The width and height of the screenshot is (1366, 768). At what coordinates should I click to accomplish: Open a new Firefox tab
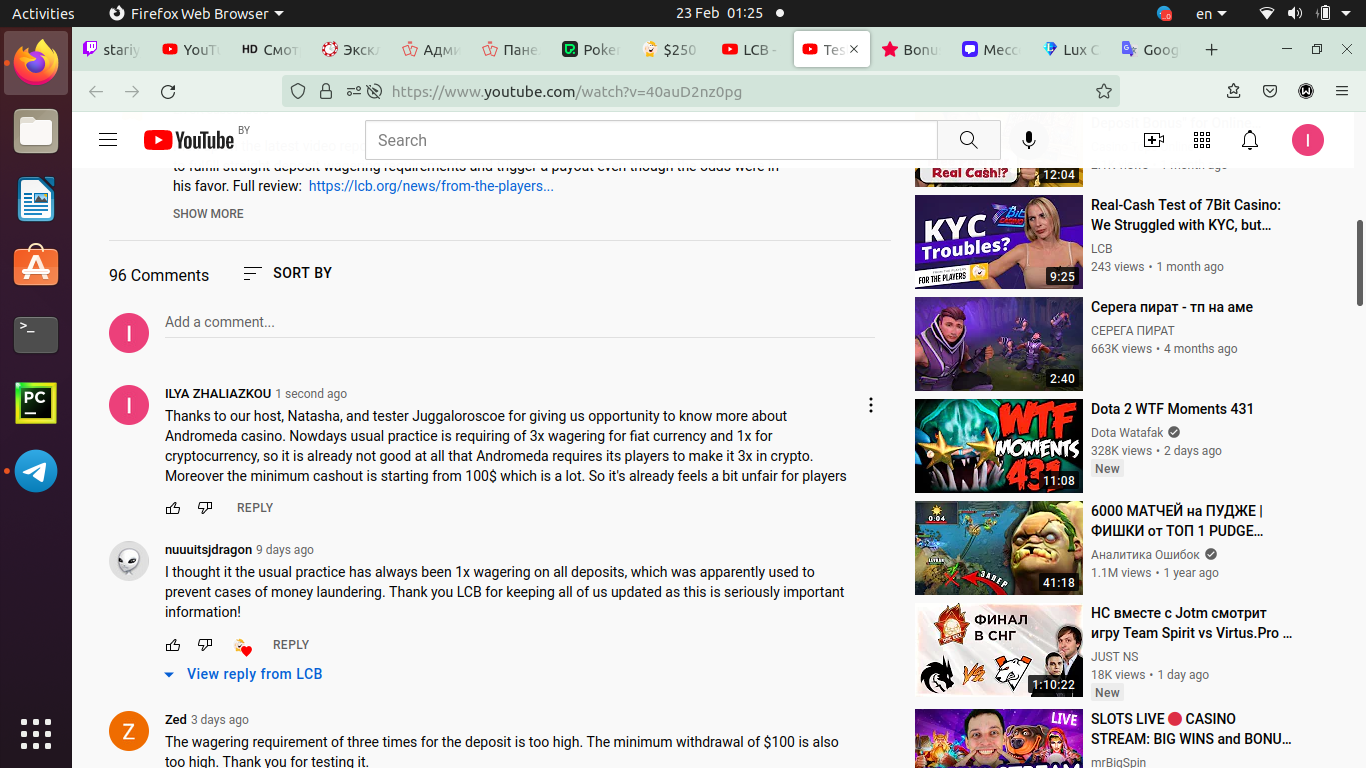(1211, 50)
